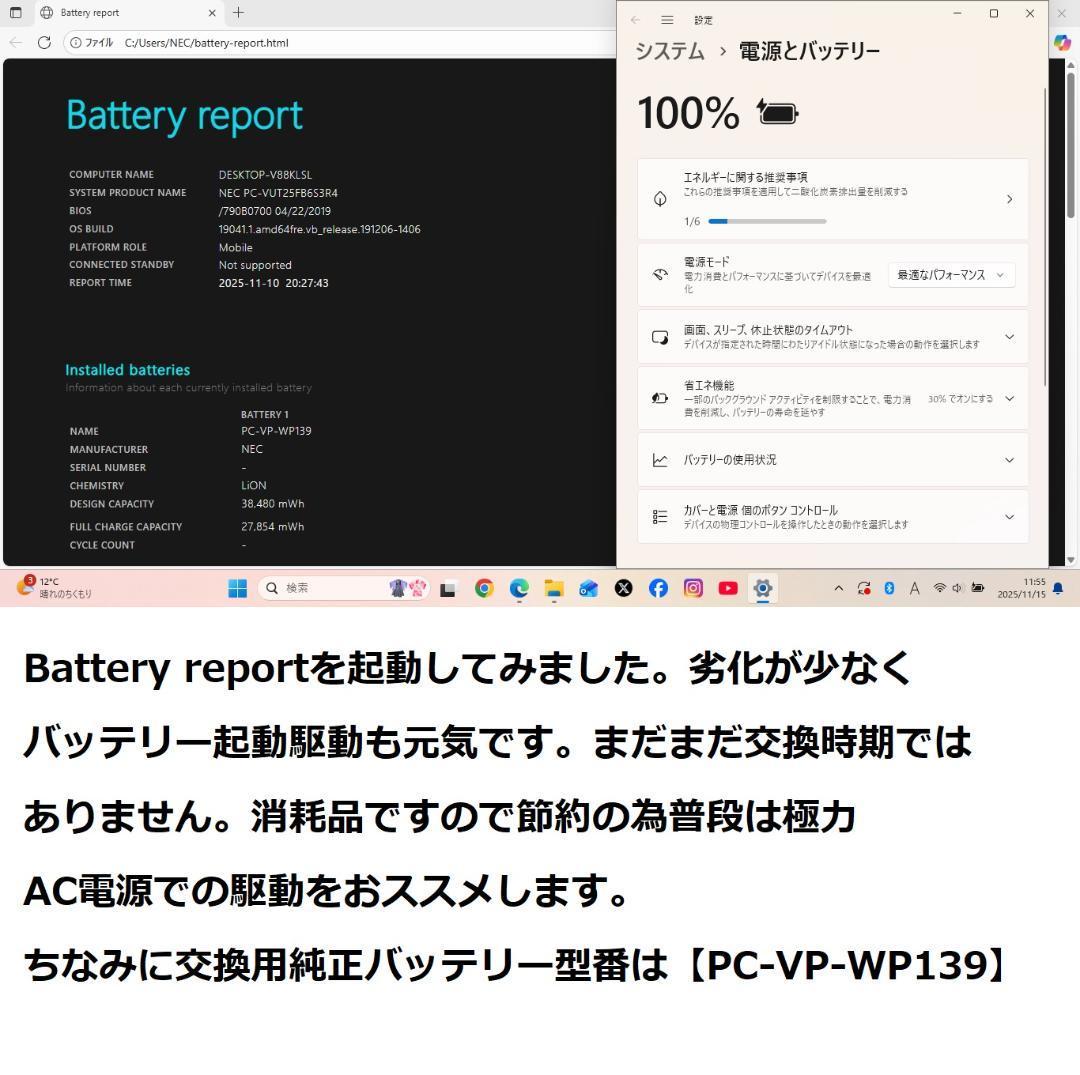Open the browser Copilot icon
Screen dimensions: 1080x1075
pos(1062,43)
